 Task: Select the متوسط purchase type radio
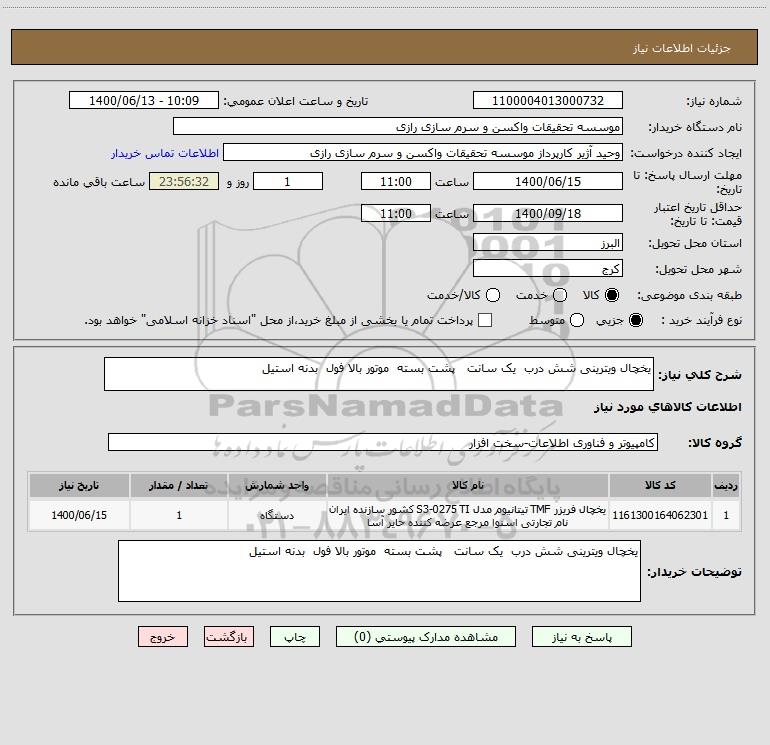tap(577, 320)
